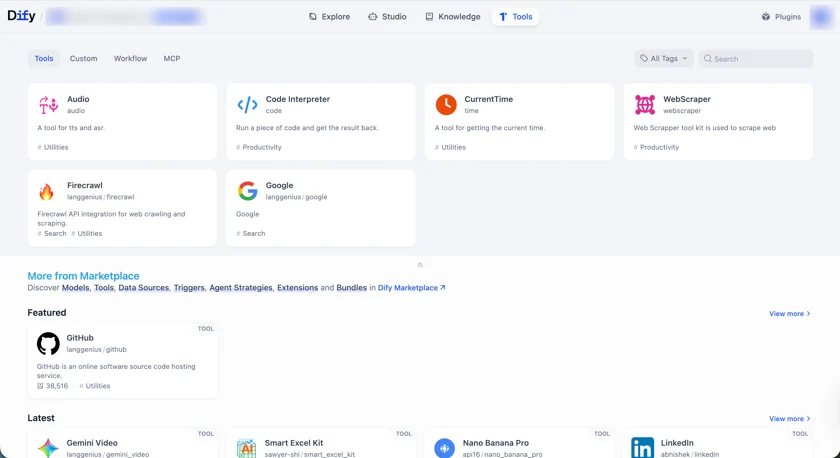Click the Plugins box icon
The image size is (840, 458).
tap(766, 17)
